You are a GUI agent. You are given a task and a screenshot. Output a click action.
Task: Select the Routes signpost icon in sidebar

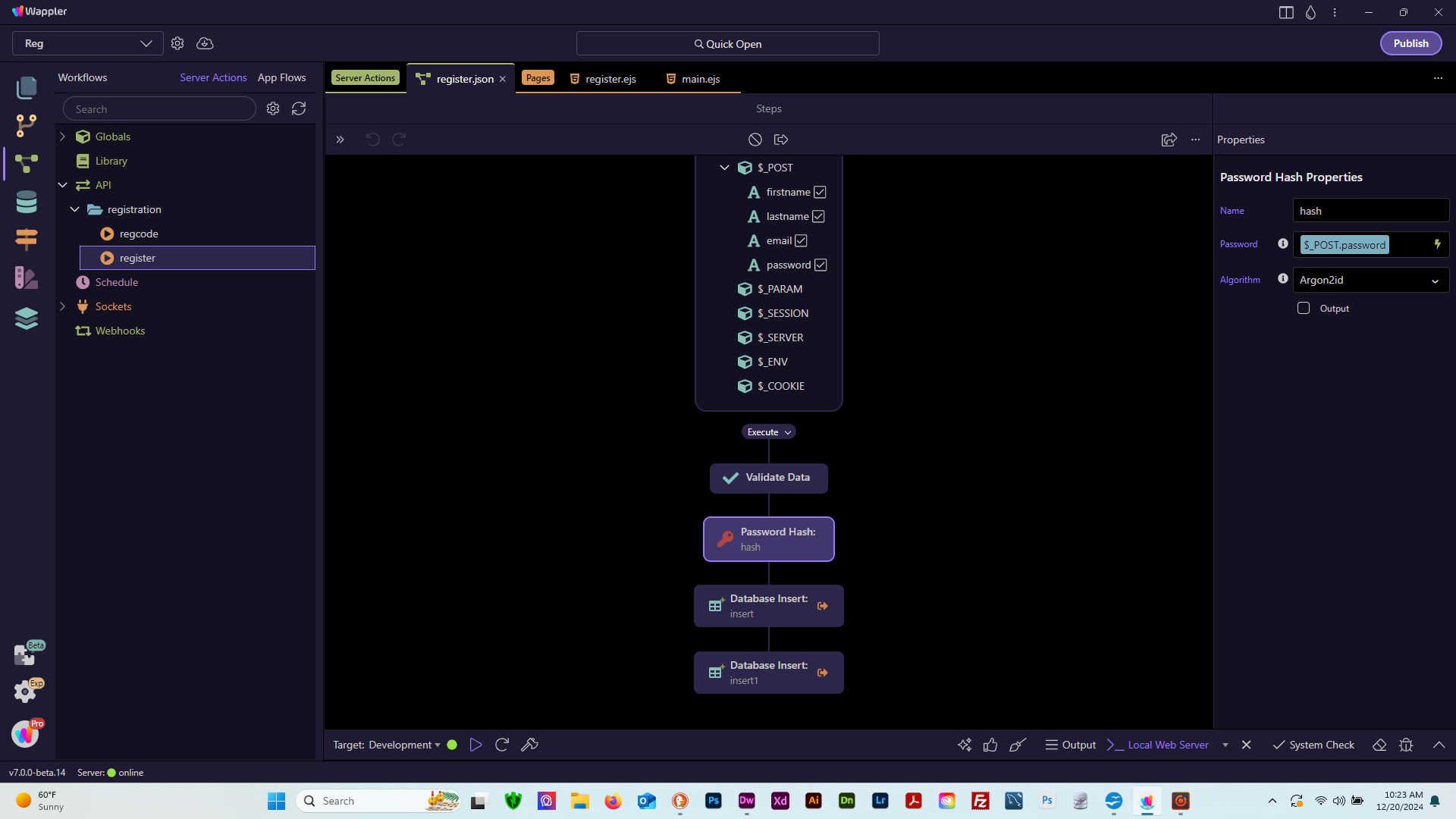(x=27, y=240)
